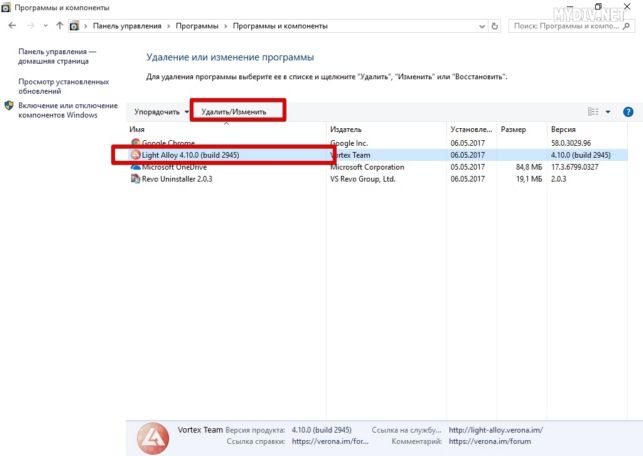Click version 2.0.3 cell
643x456 pixels.
click(559, 179)
